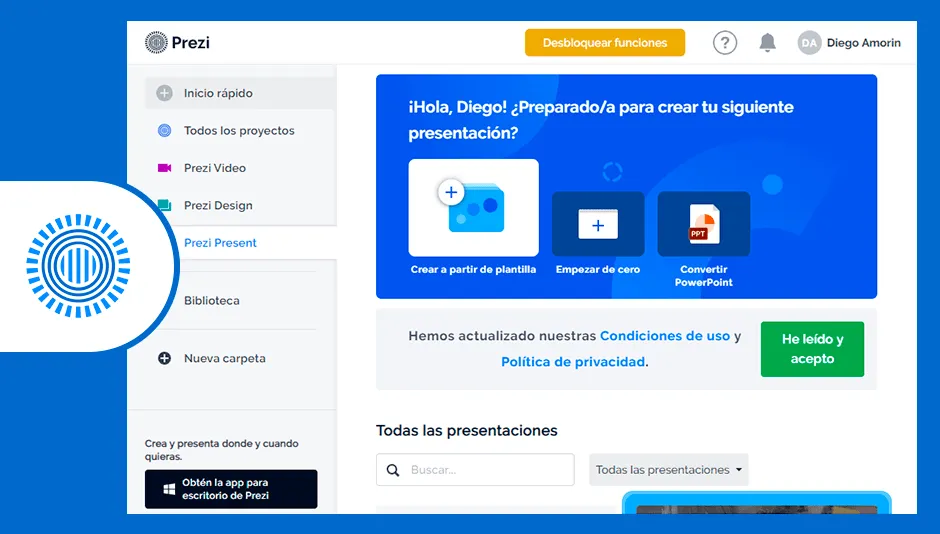Click the template card with plus icon
Screen dimensions: 940x534
tap(474, 207)
